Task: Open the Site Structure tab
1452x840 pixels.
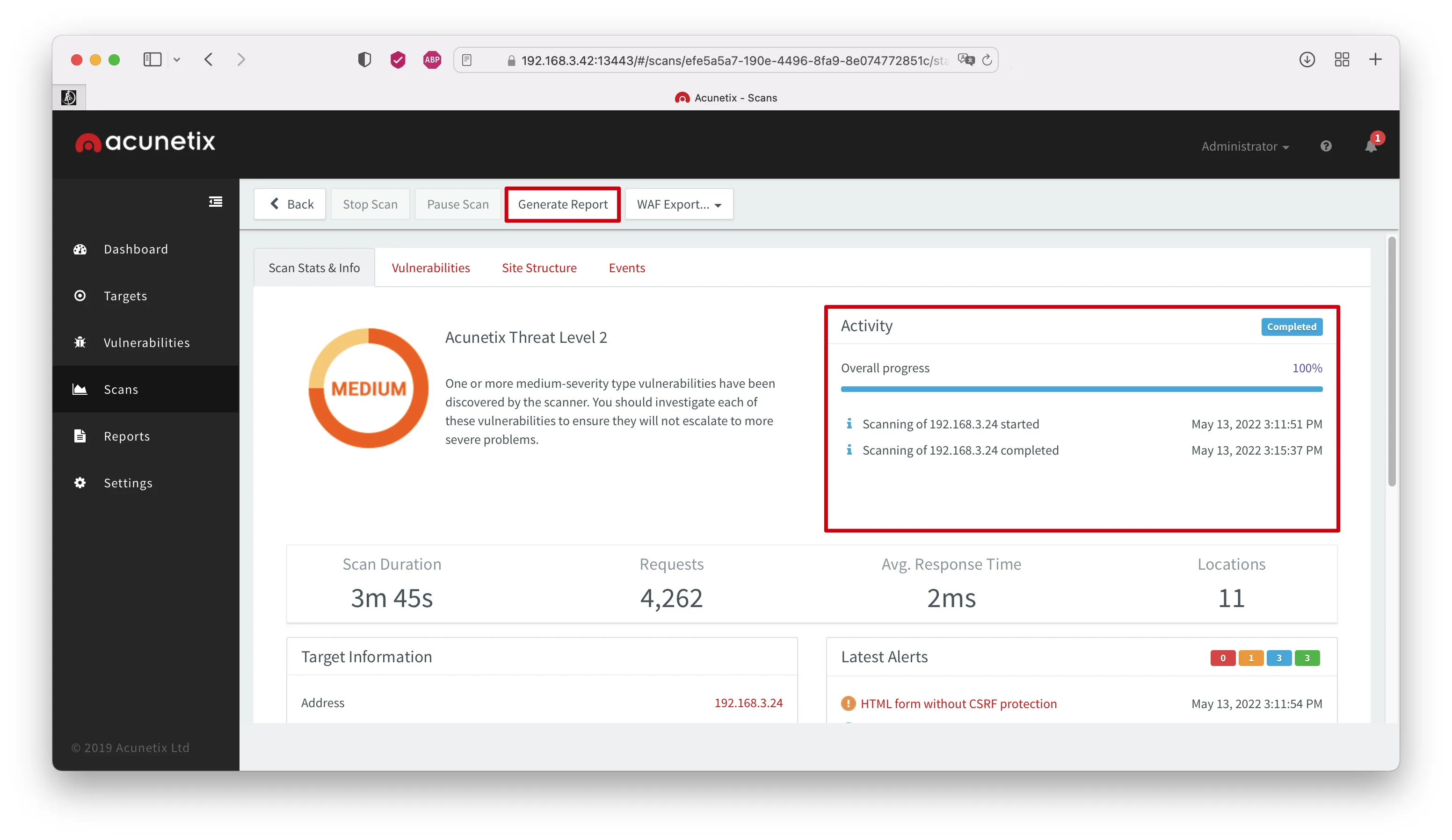Action: coord(539,268)
